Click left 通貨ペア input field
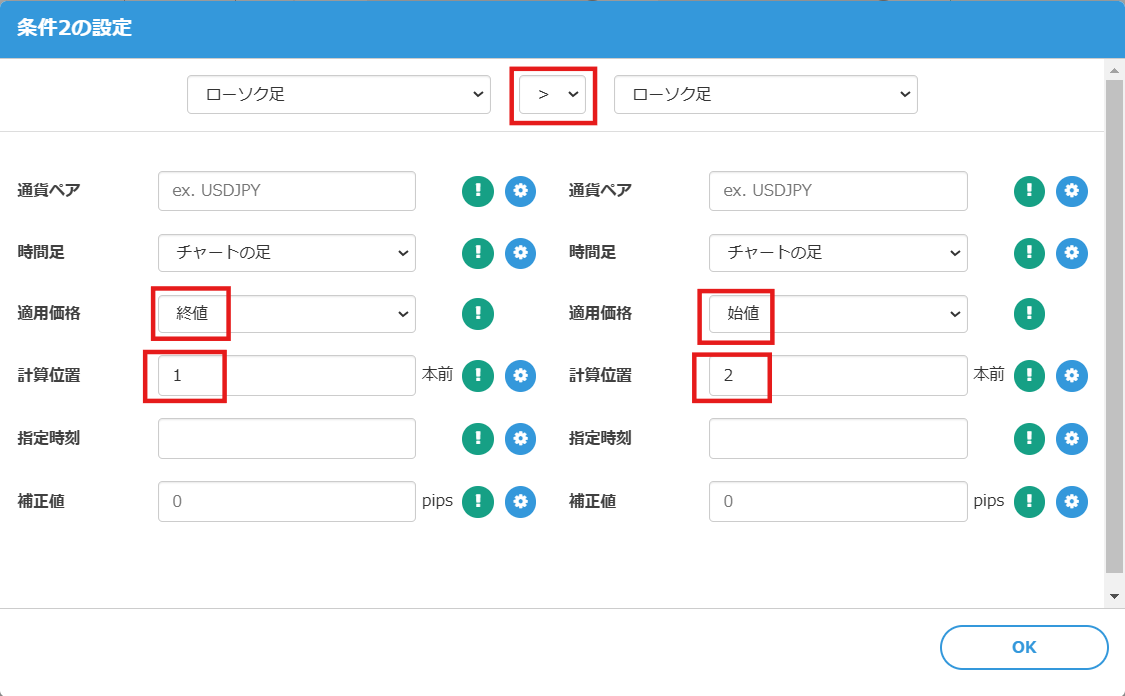This screenshot has height=696, width=1125. click(x=287, y=191)
